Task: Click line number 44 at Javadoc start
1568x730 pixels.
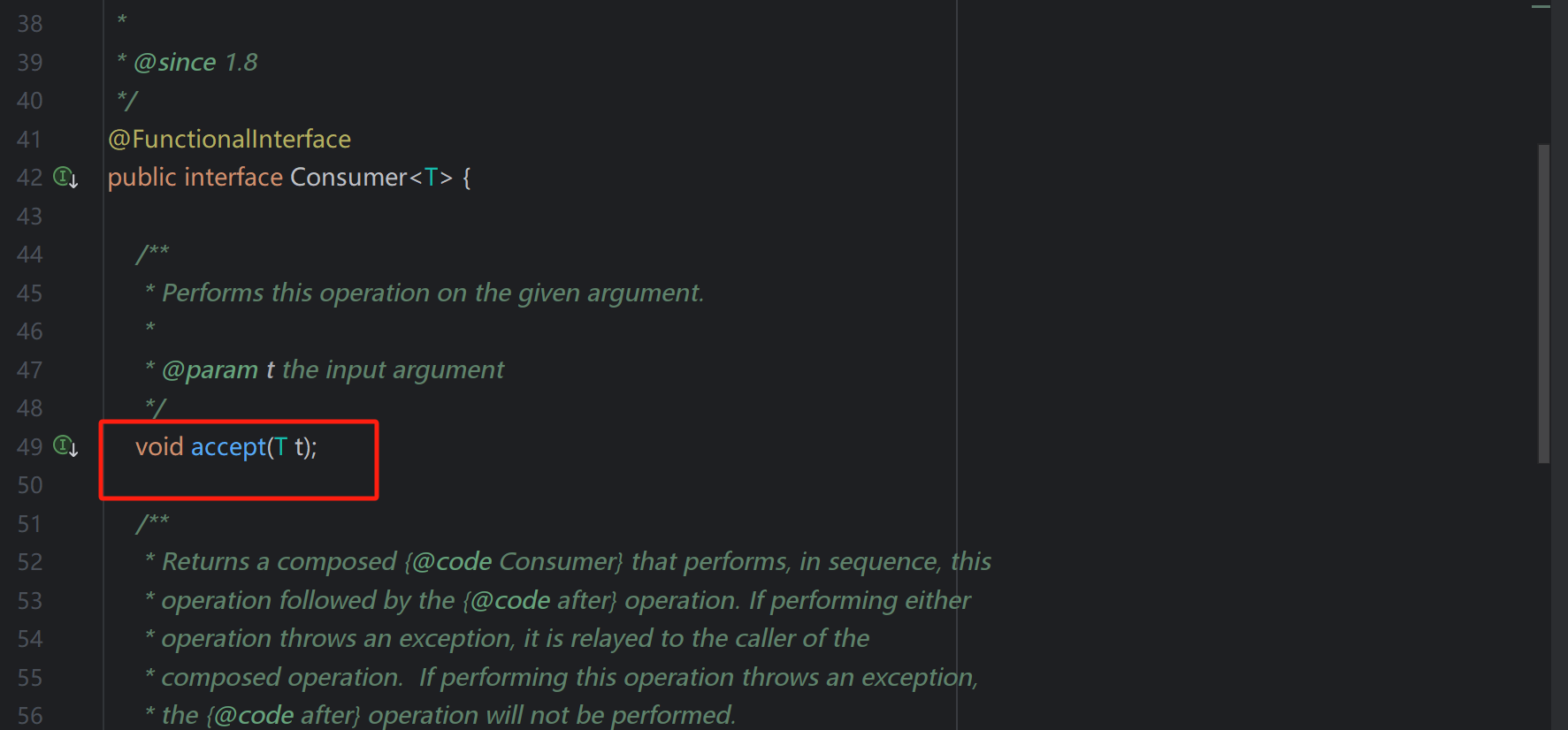Action: pos(29,255)
